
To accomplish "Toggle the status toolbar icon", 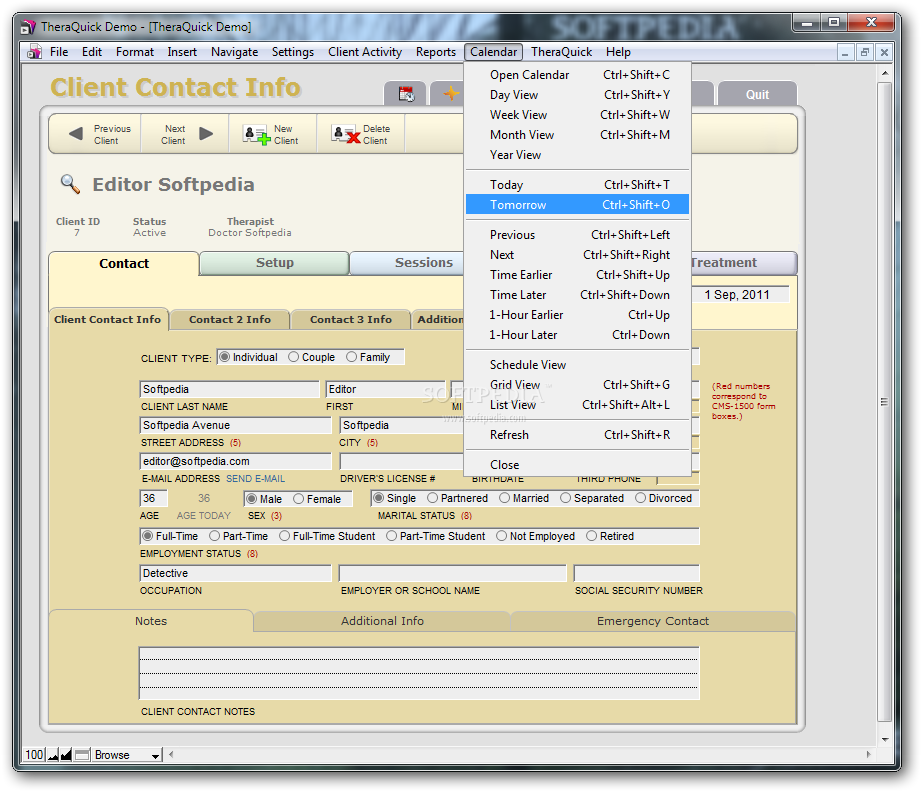I will point(82,755).
